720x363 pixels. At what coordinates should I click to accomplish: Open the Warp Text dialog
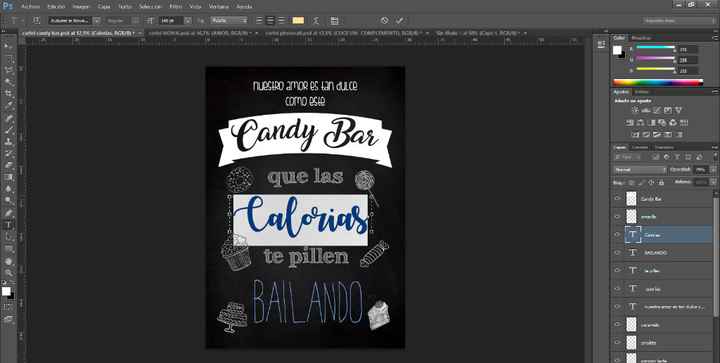316,21
